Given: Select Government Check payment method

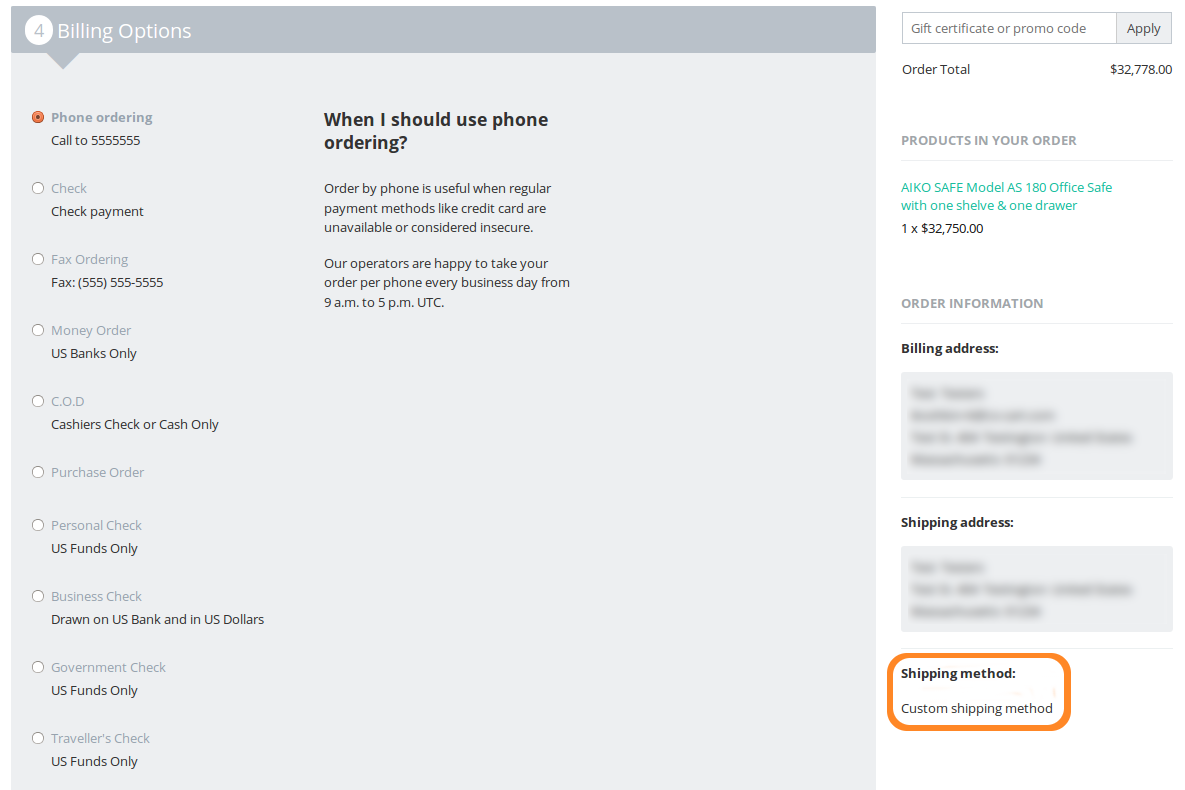Looking at the screenshot, I should pos(38,668).
